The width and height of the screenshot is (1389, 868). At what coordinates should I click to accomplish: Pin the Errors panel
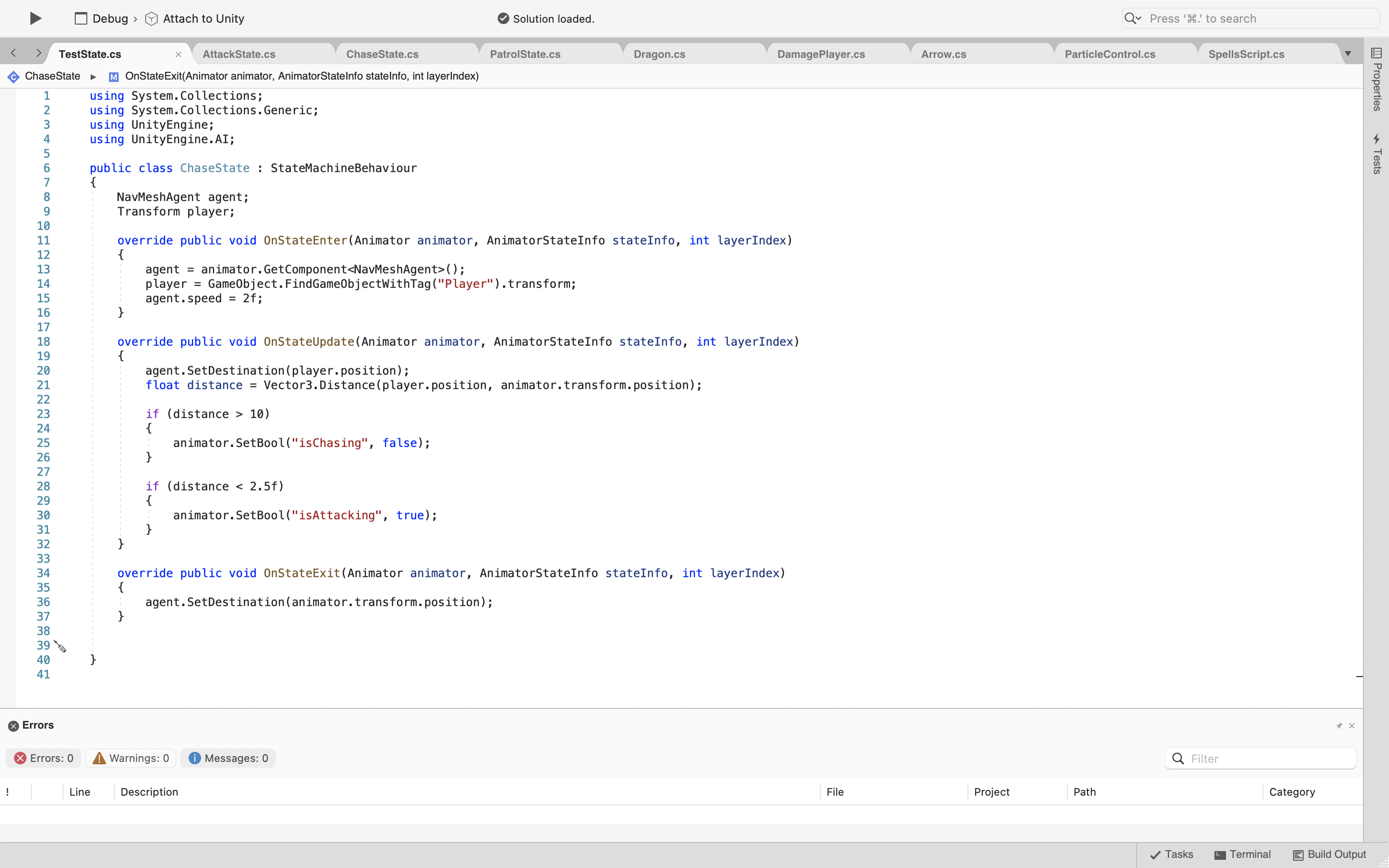[x=1339, y=726]
